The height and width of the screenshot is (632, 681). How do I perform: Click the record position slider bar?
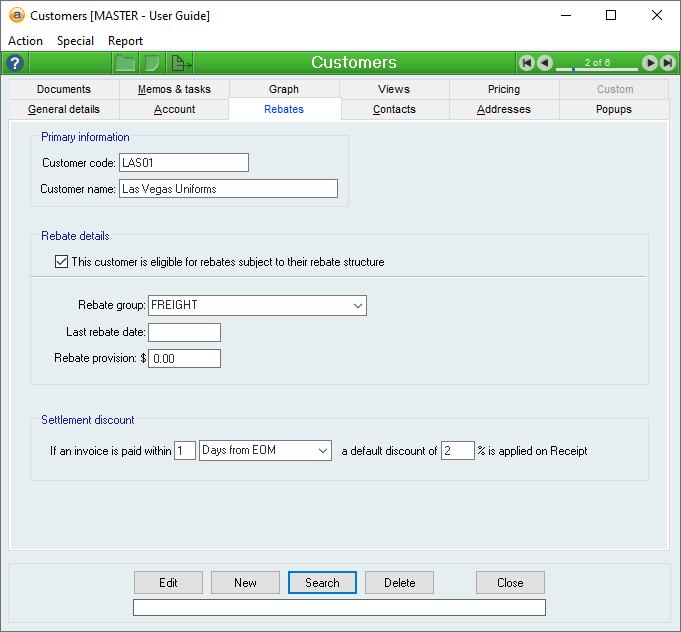(597, 69)
